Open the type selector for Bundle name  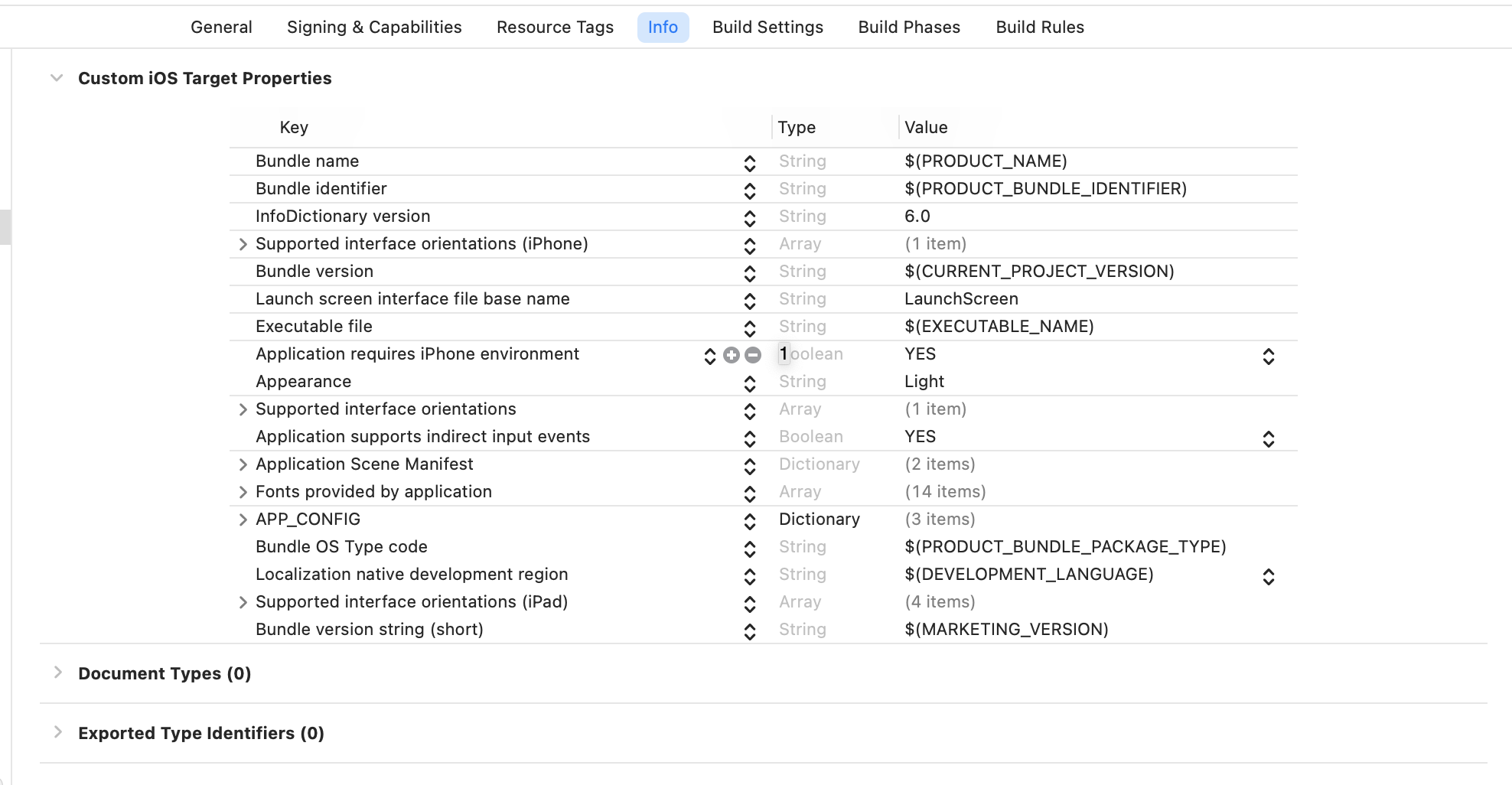click(x=749, y=163)
